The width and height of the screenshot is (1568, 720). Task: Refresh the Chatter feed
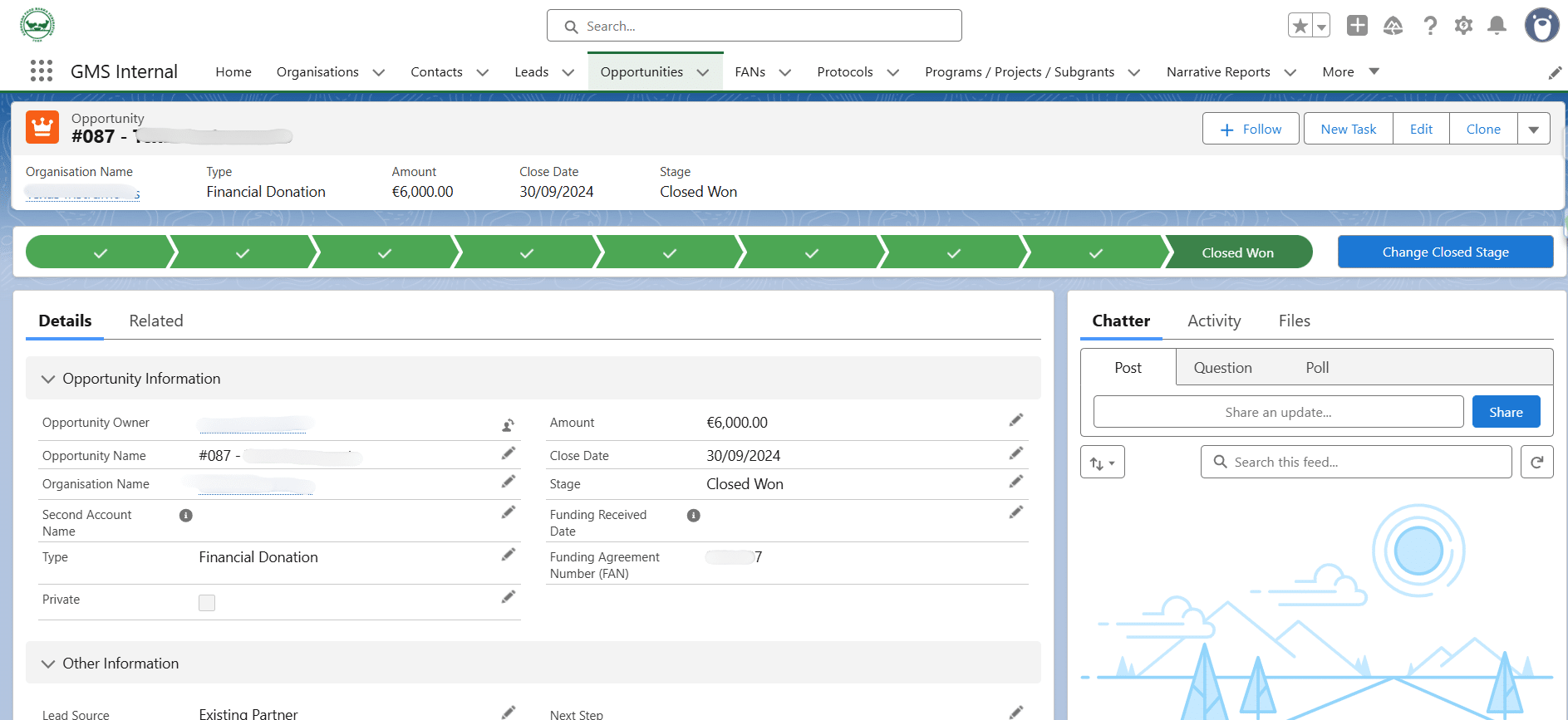click(x=1536, y=462)
